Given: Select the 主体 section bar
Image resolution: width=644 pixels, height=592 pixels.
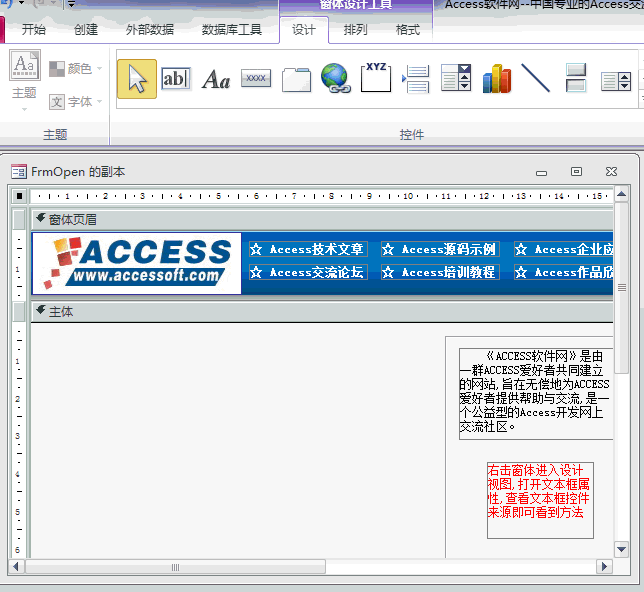Looking at the screenshot, I should [322, 312].
